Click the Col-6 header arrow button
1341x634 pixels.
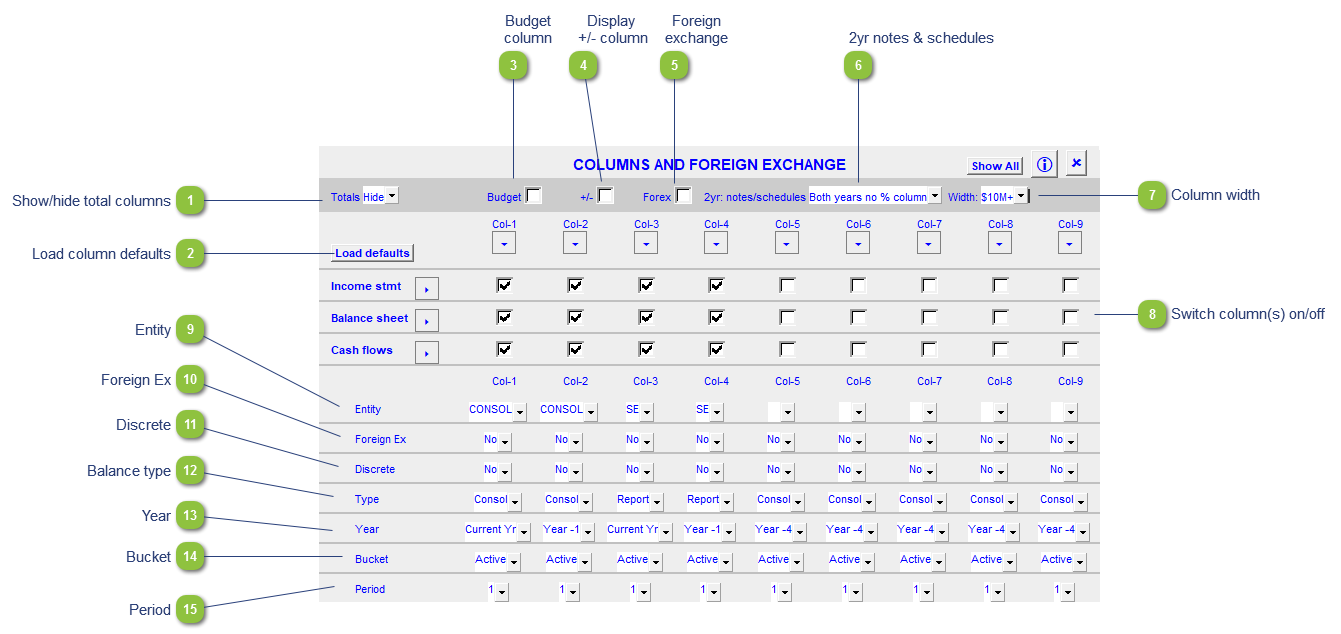(858, 243)
